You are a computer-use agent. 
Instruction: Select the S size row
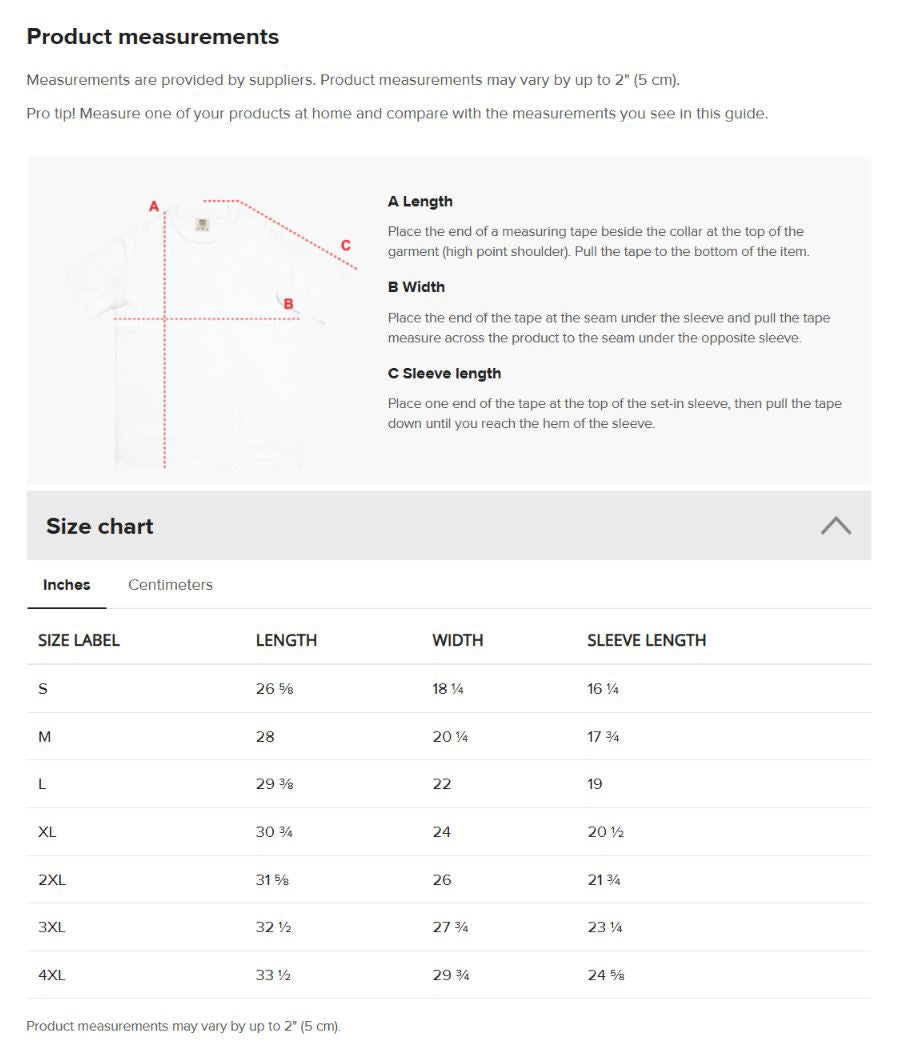(x=449, y=689)
